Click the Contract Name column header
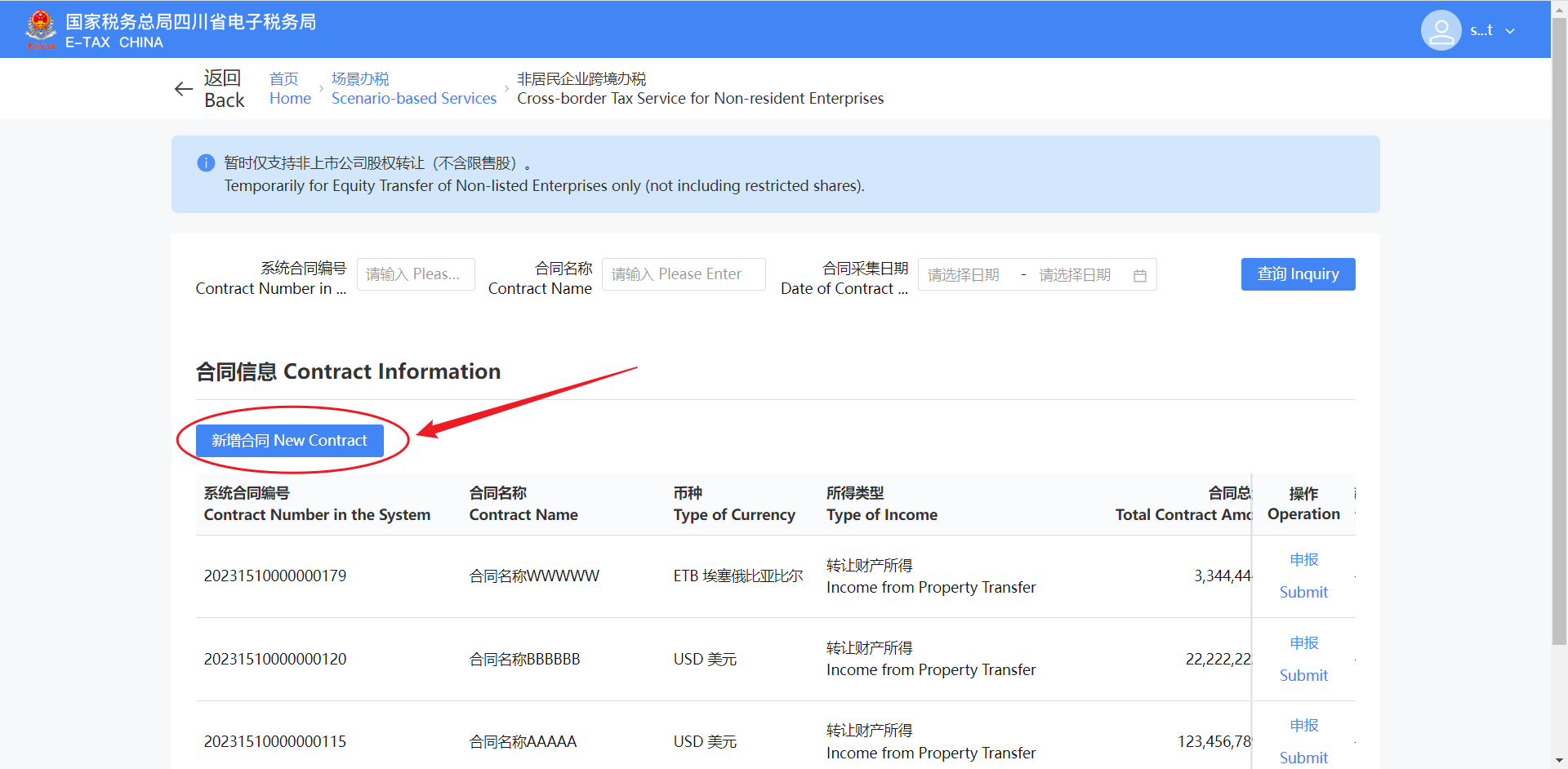Image resolution: width=1568 pixels, height=769 pixels. 523,504
